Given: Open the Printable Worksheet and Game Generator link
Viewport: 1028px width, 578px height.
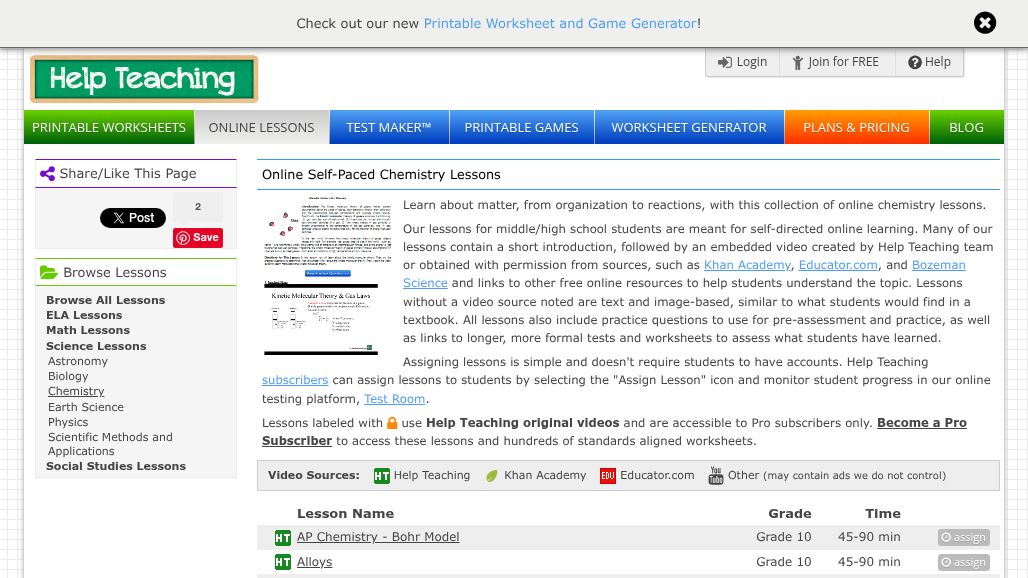Looking at the screenshot, I should click(x=561, y=24).
